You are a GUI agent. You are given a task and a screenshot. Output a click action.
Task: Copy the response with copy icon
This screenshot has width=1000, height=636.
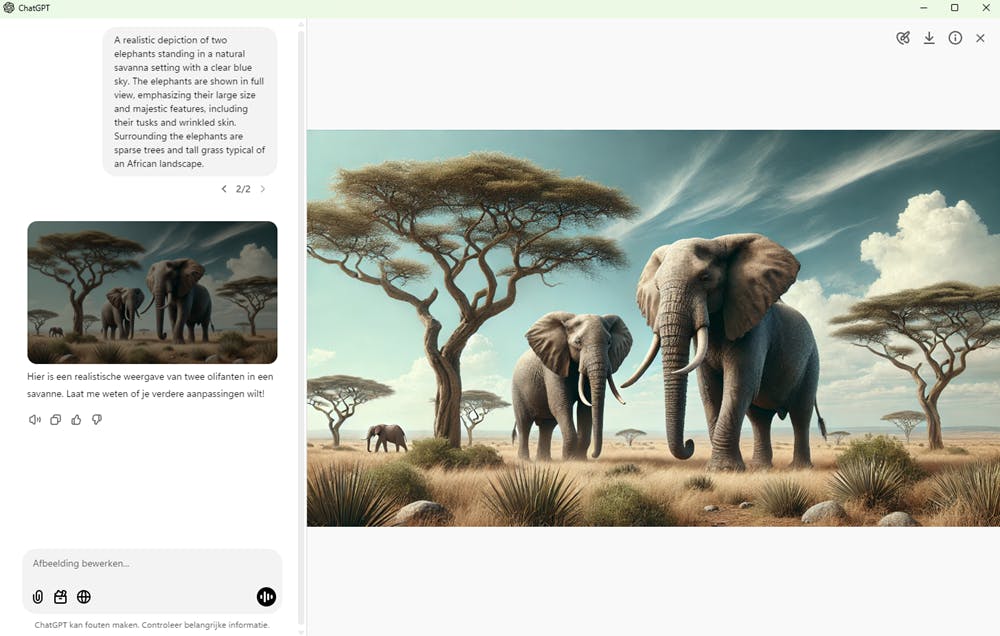[55, 420]
